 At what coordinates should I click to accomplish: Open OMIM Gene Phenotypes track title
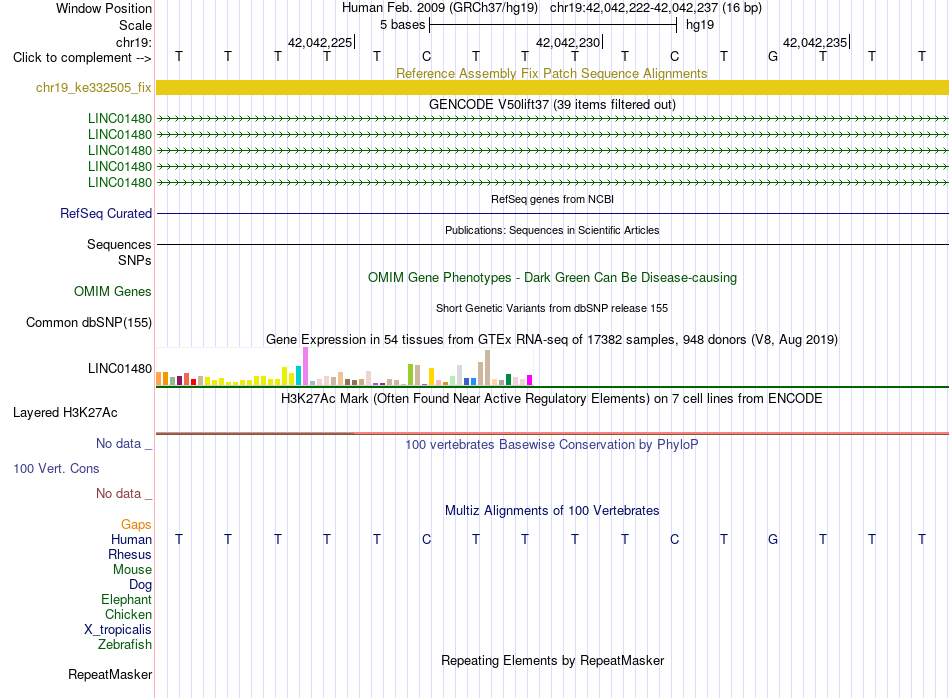coord(552,278)
